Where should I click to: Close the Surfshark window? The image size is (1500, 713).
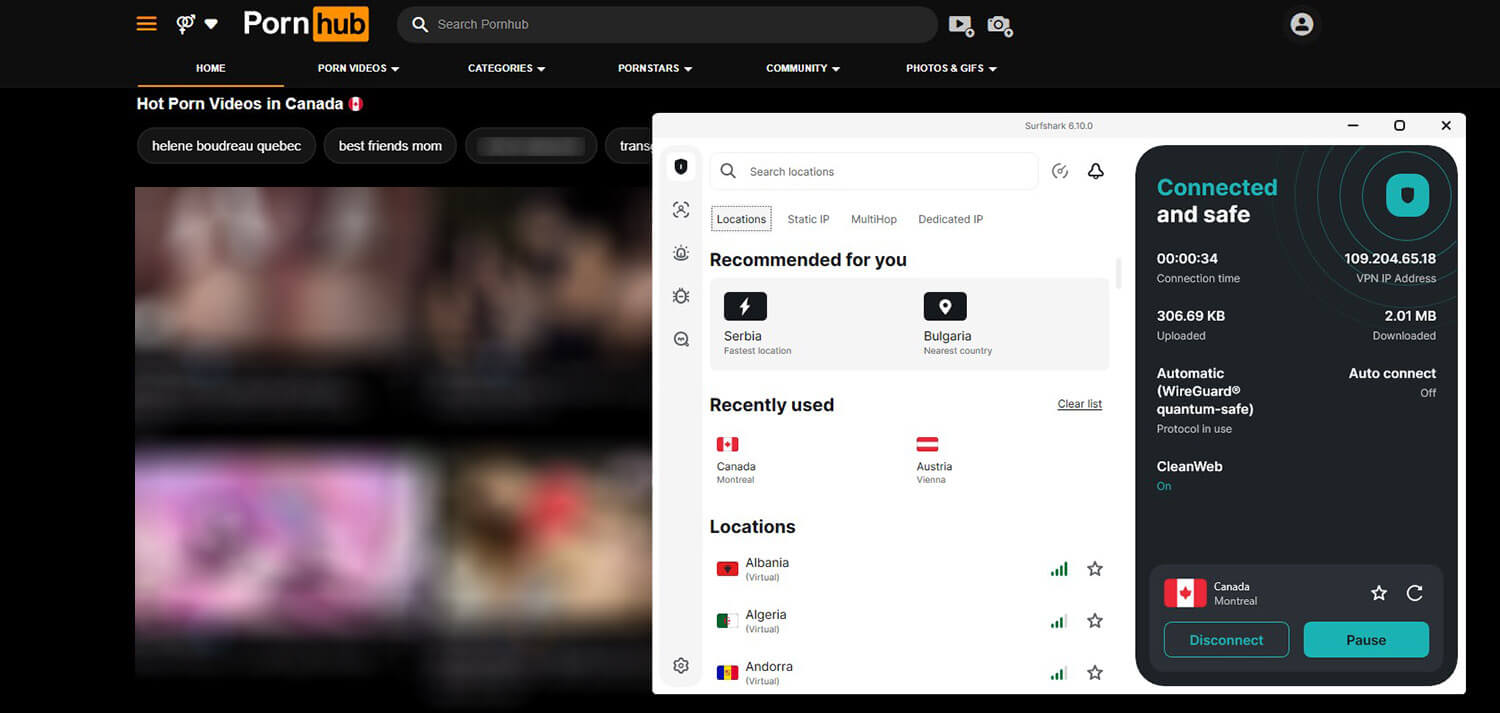[1446, 126]
